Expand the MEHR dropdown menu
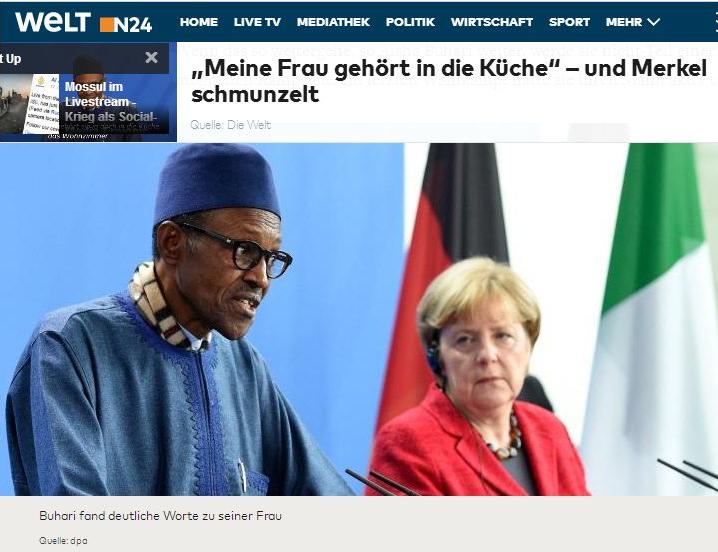Image resolution: width=718 pixels, height=552 pixels. 632,22
